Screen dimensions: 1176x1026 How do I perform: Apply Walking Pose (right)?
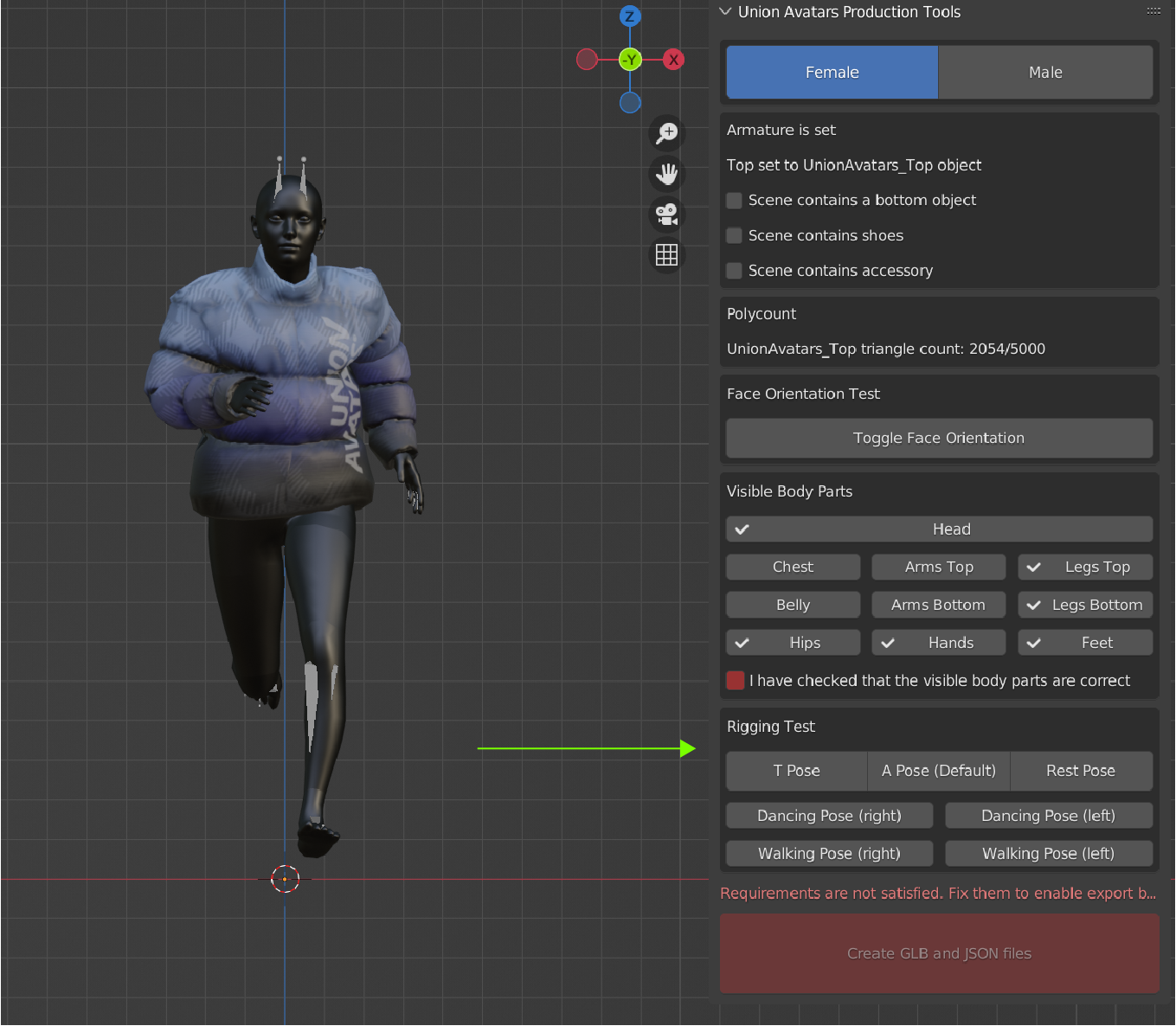tap(830, 855)
